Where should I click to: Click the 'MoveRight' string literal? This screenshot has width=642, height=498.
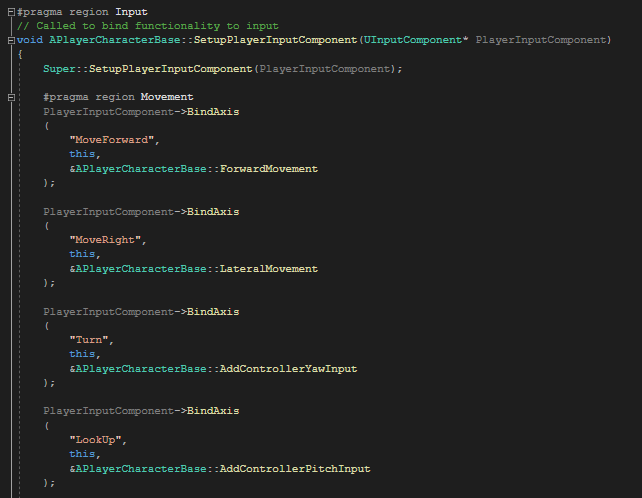coord(108,240)
